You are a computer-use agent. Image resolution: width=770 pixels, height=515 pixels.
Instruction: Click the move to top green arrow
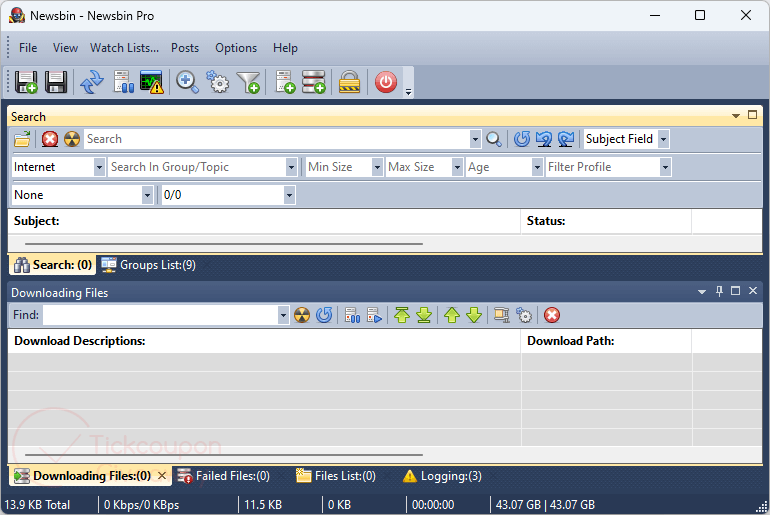pyautogui.click(x=402, y=315)
